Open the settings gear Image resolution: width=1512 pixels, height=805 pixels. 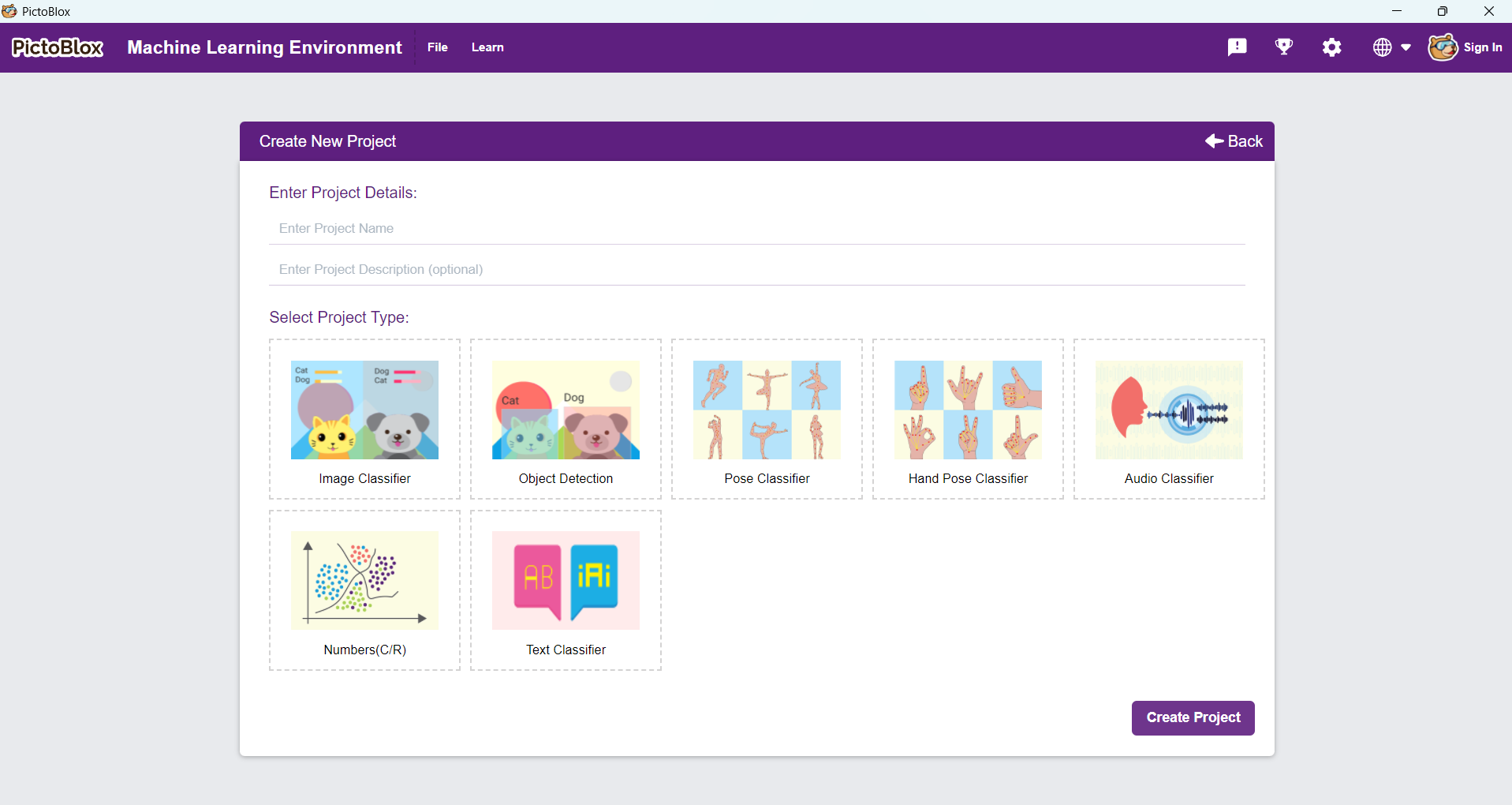coord(1332,47)
